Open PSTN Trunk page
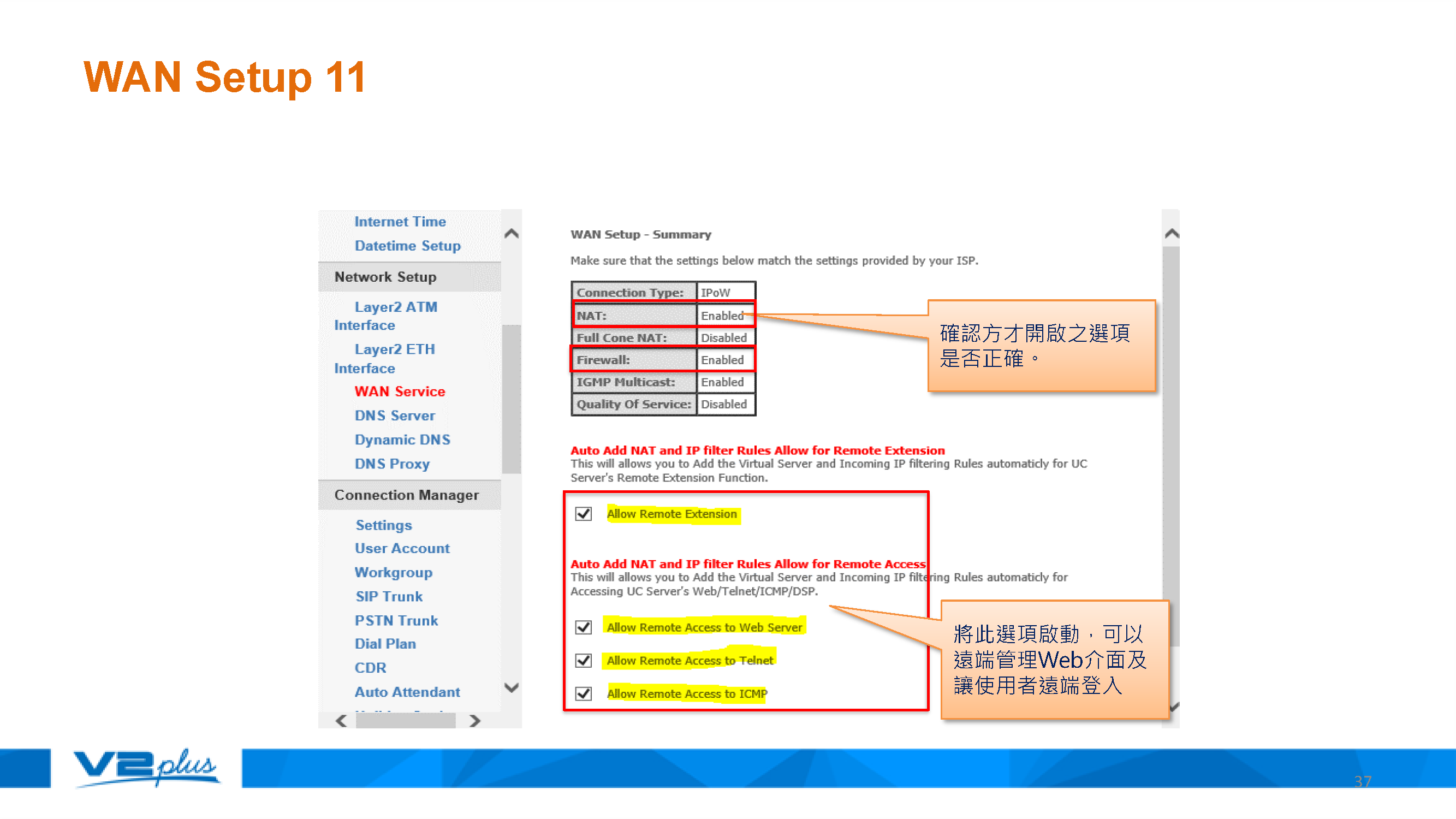 pos(396,621)
